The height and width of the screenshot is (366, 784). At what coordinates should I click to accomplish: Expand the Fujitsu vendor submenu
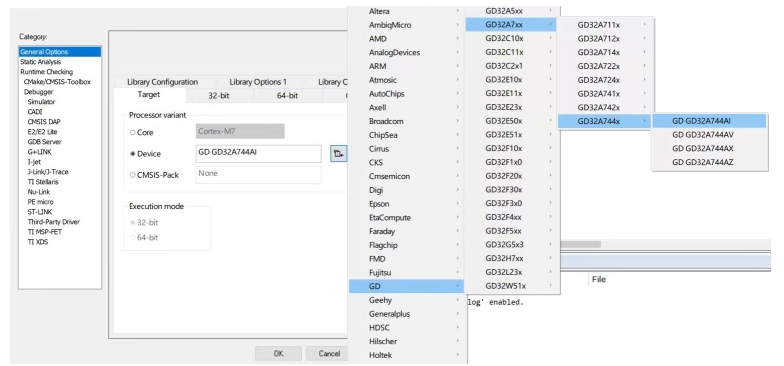[406, 272]
